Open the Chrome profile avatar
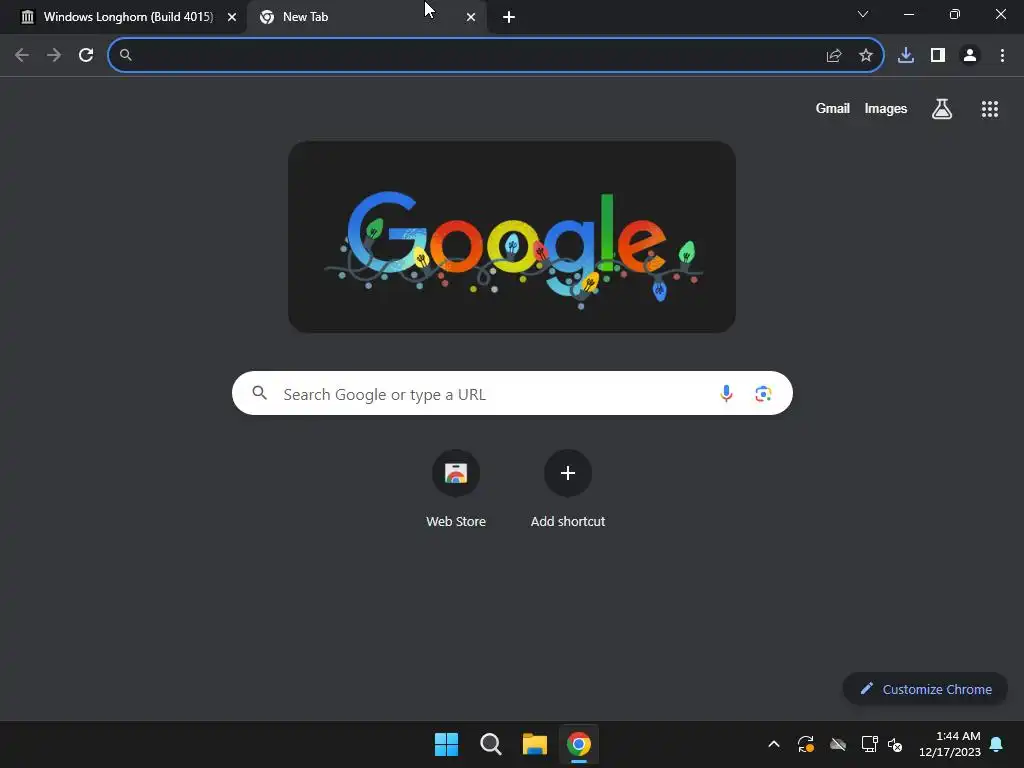This screenshot has height=768, width=1024. tap(970, 56)
